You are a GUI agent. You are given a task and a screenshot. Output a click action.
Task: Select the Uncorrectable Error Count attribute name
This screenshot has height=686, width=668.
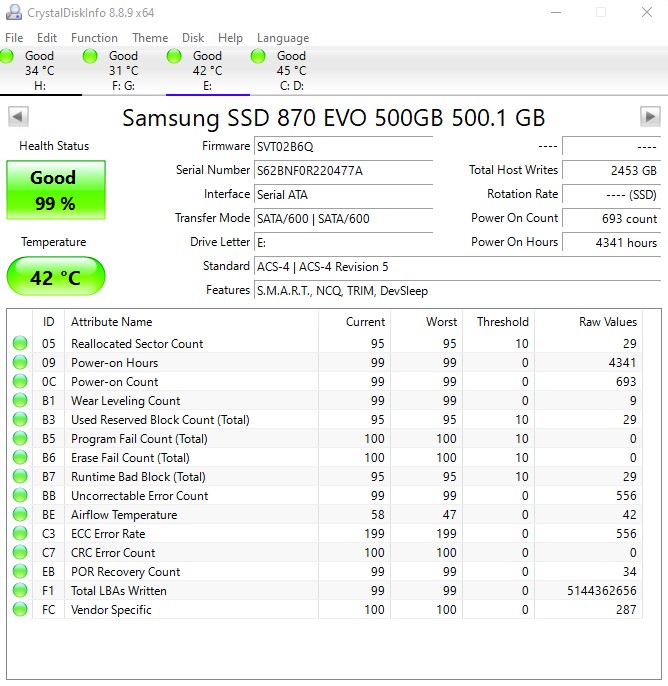[x=140, y=496]
